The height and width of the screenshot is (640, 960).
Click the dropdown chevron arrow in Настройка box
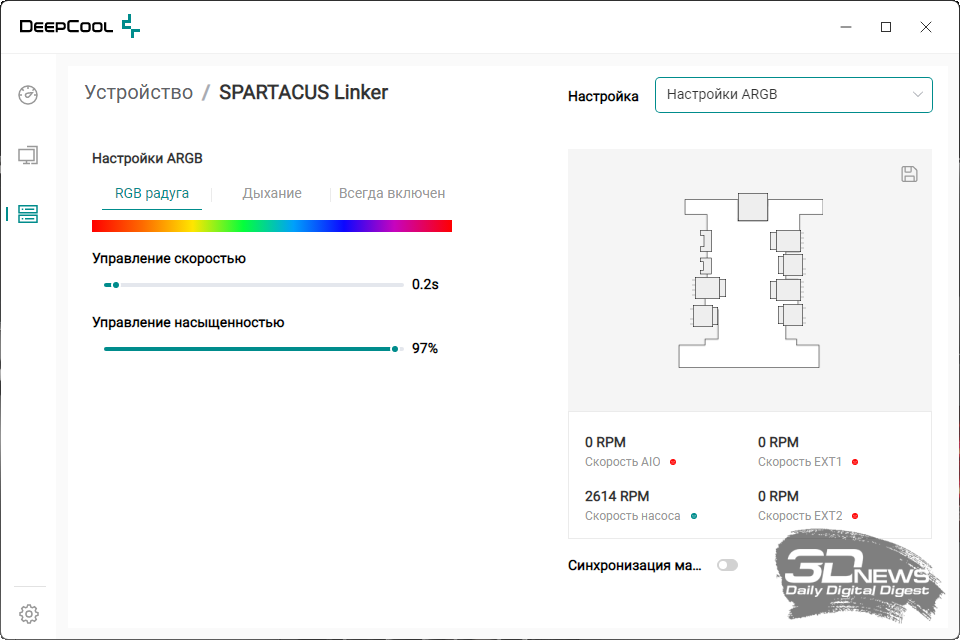917,95
